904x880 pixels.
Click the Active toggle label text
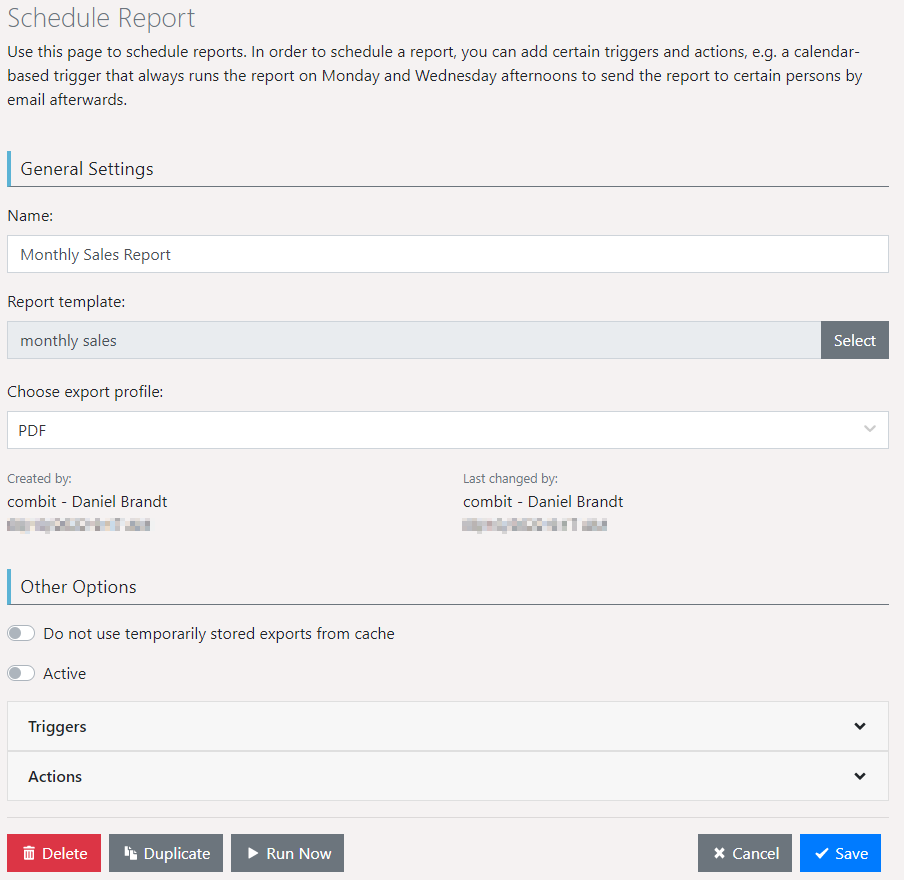pyautogui.click(x=65, y=674)
